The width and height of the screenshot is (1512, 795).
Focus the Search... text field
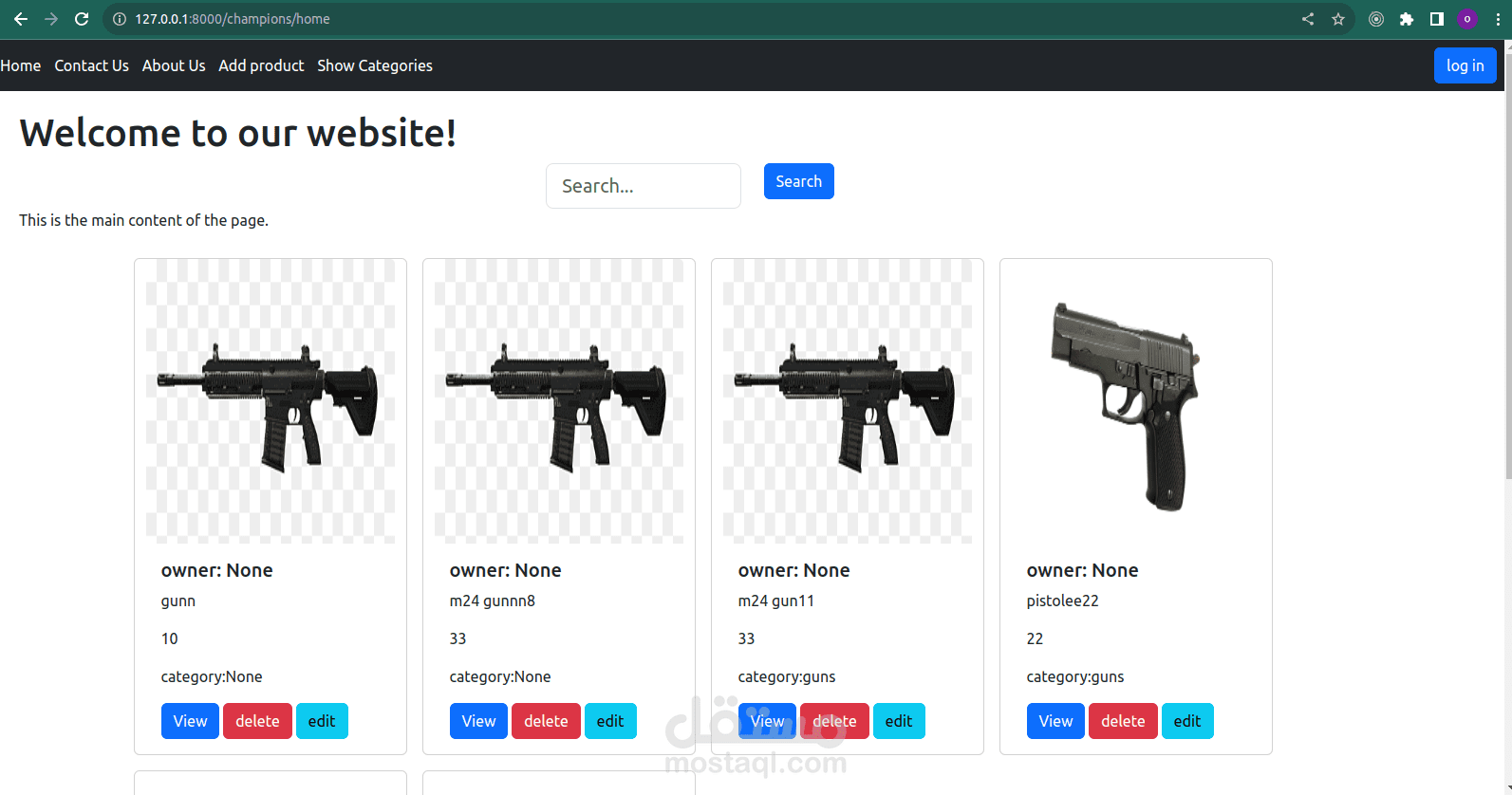[643, 186]
